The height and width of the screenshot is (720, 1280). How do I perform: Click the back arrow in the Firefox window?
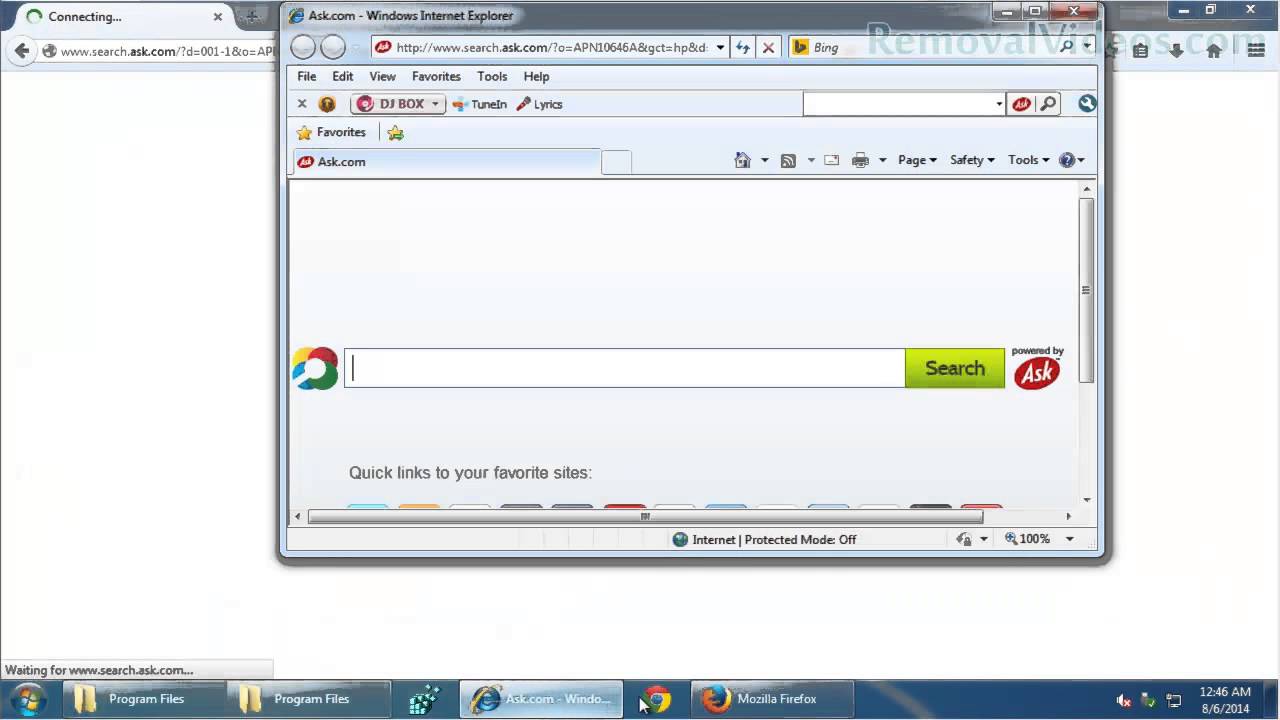[22, 51]
